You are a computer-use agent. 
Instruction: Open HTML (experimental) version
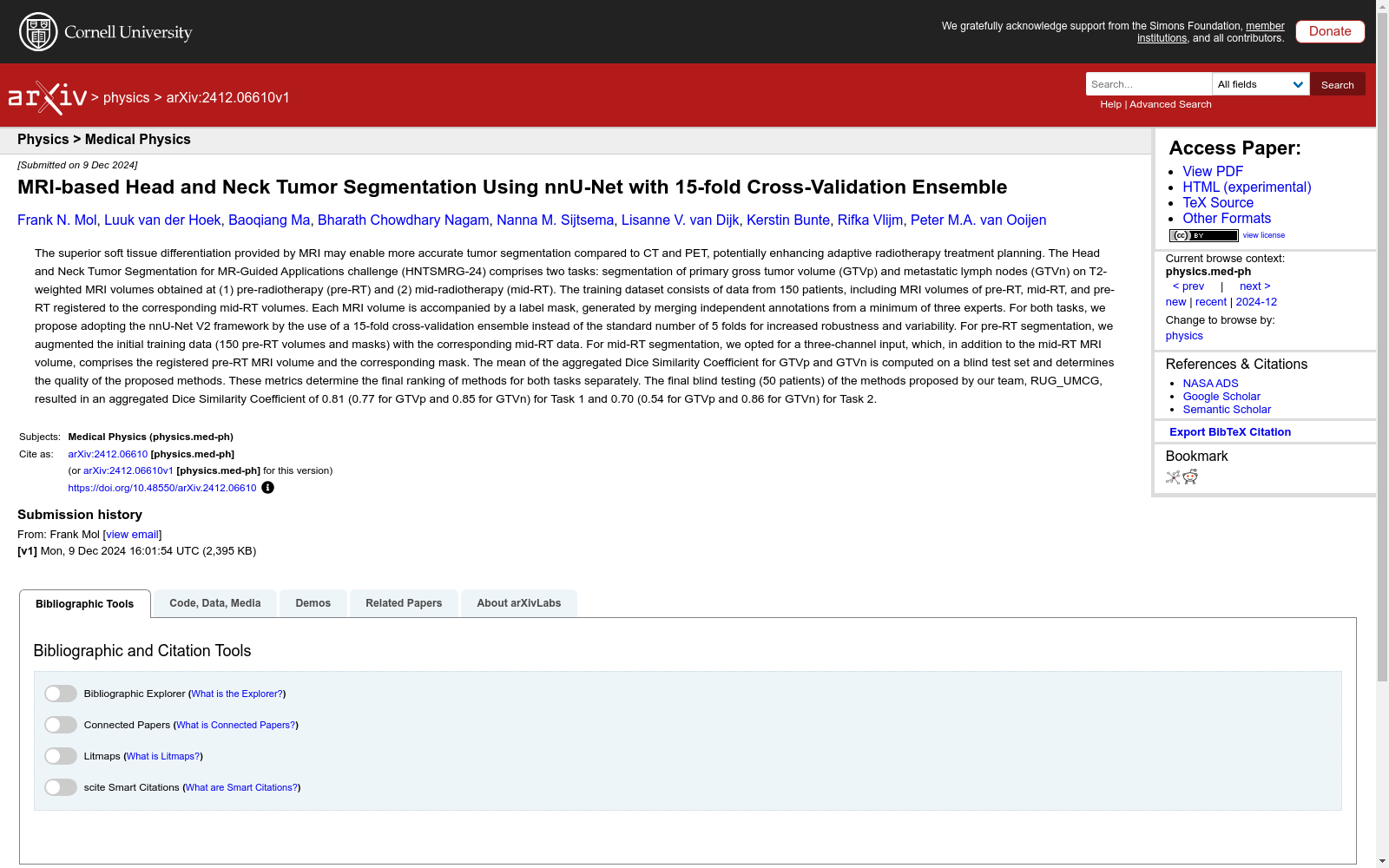[x=1247, y=187]
